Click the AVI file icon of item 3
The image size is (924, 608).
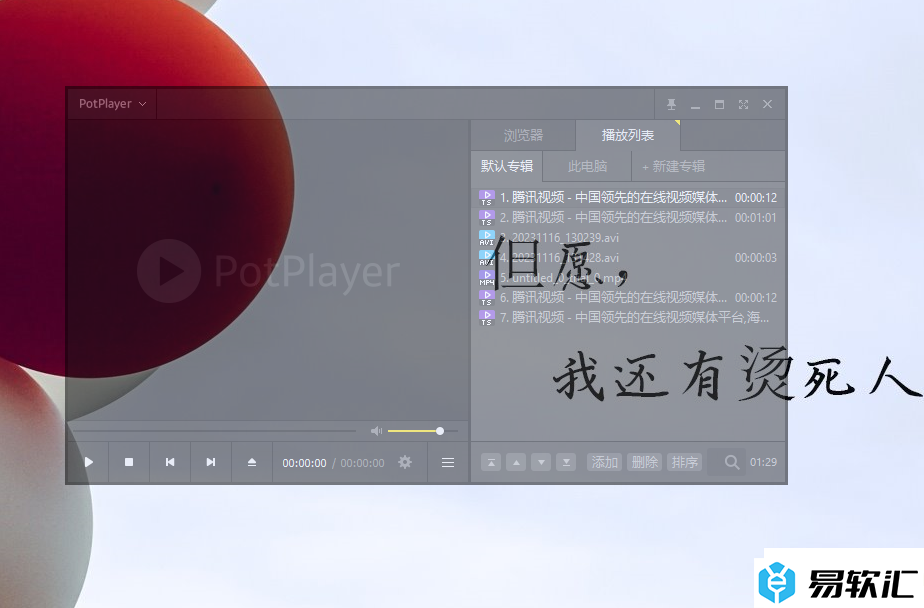tap(487, 238)
